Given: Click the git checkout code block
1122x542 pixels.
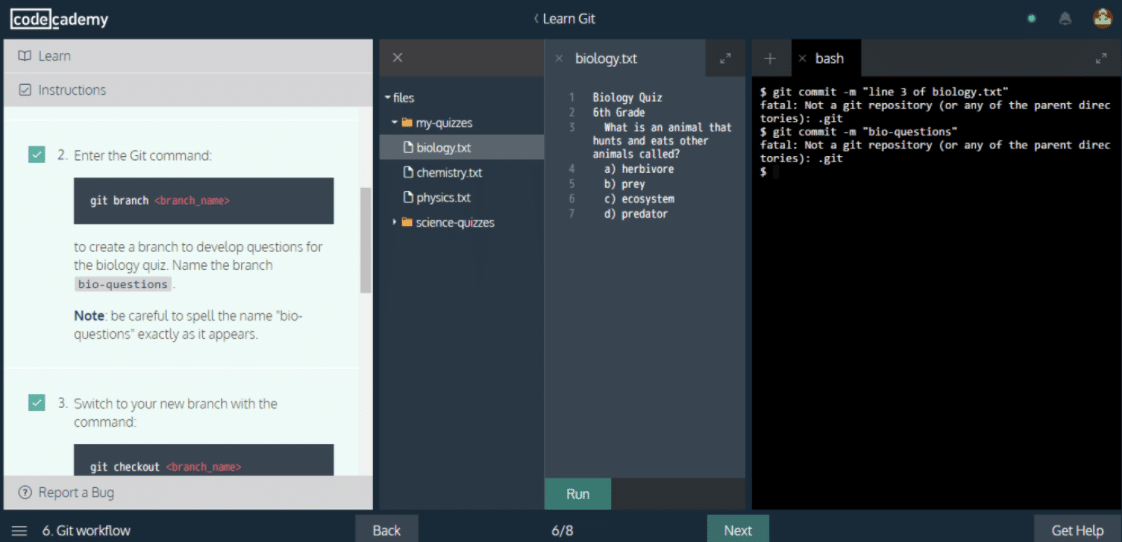Looking at the screenshot, I should pos(203,459).
